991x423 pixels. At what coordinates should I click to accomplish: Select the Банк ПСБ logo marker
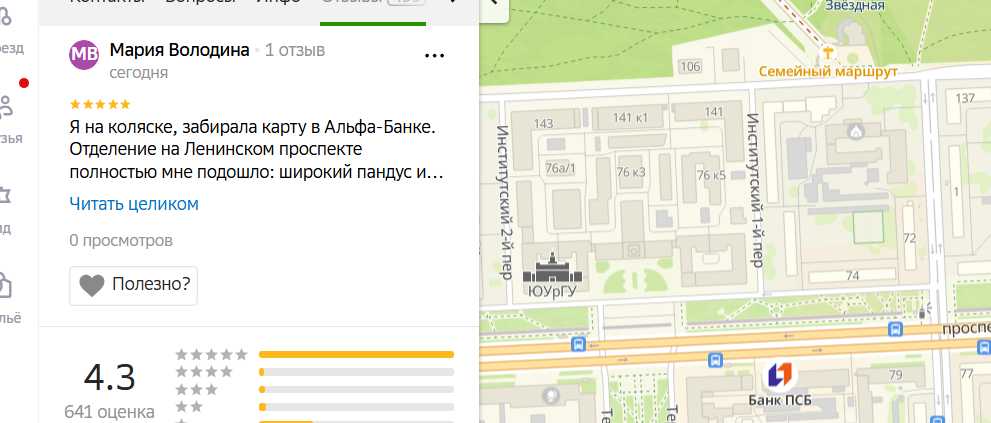click(x=779, y=376)
